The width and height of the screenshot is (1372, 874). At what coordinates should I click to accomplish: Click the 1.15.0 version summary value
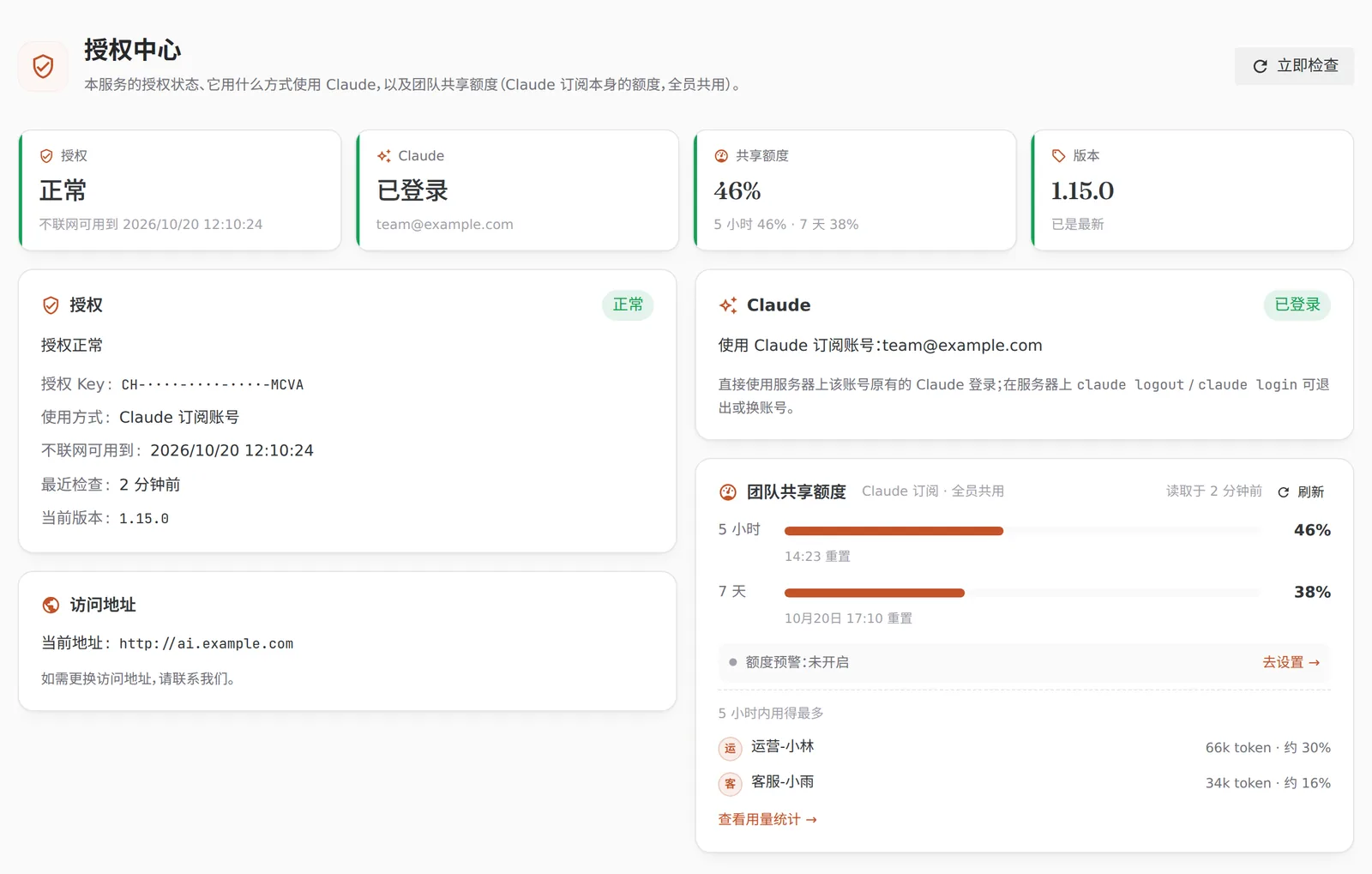tap(1082, 190)
